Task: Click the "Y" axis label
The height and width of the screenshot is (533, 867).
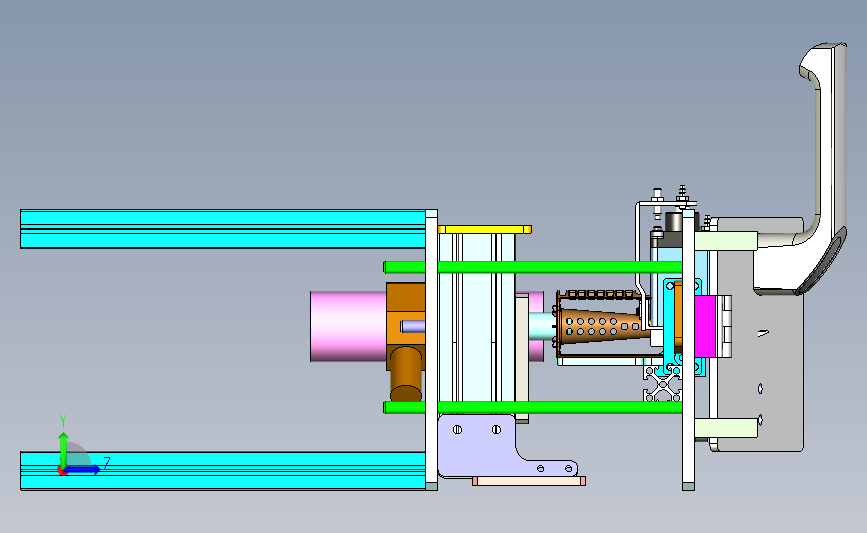Action: tap(63, 421)
